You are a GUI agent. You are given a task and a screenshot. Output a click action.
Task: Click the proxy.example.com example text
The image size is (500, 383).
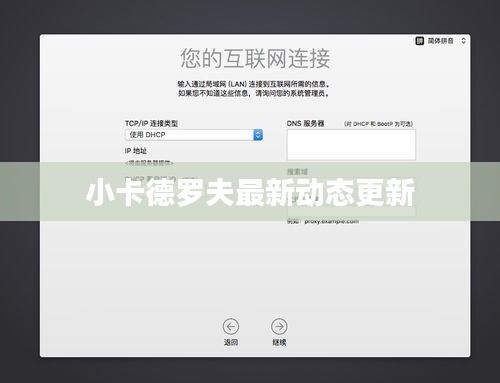pos(332,221)
